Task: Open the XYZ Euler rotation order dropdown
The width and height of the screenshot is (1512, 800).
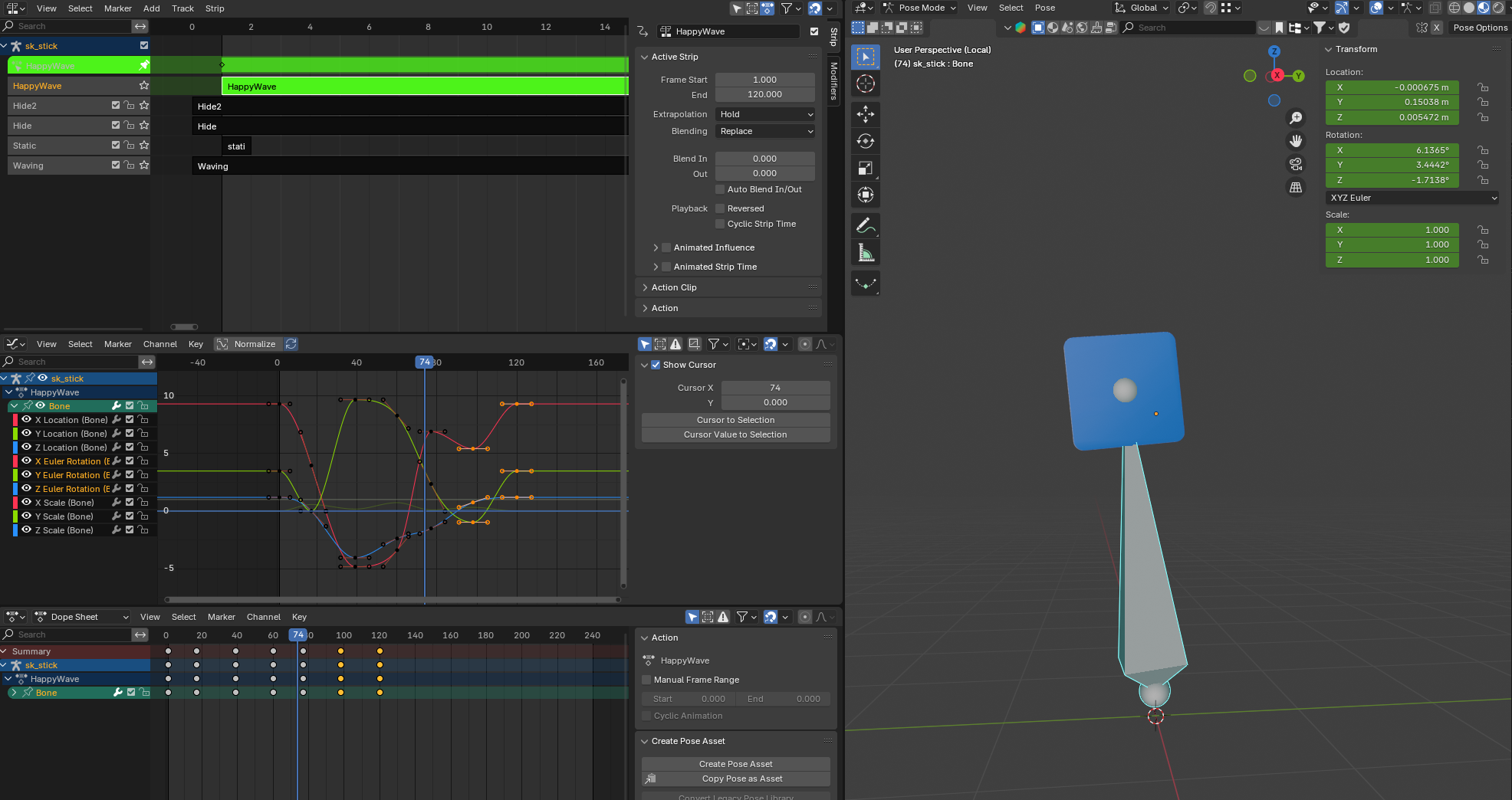Action: (1412, 198)
